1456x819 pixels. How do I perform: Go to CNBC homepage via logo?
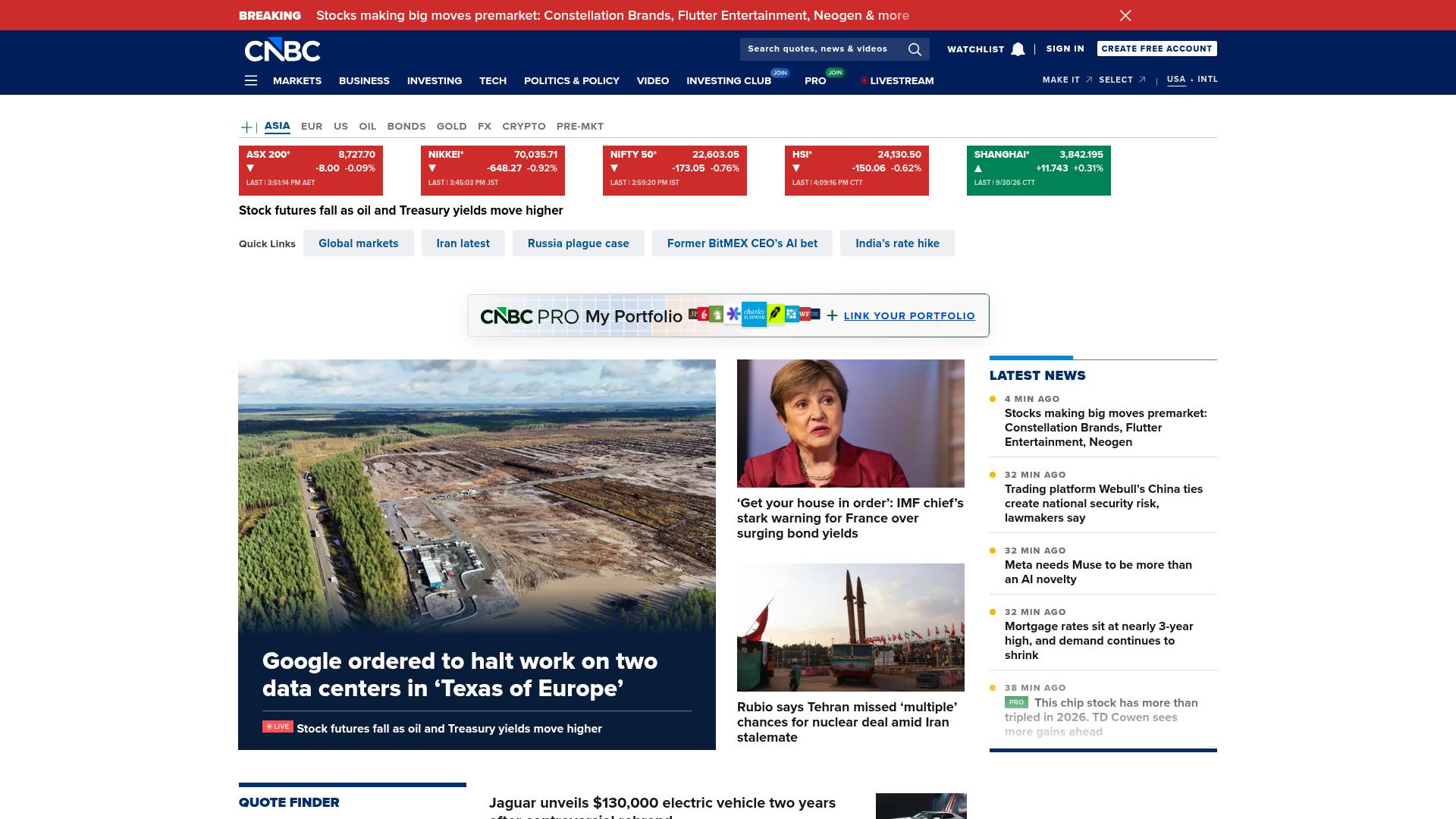(282, 50)
